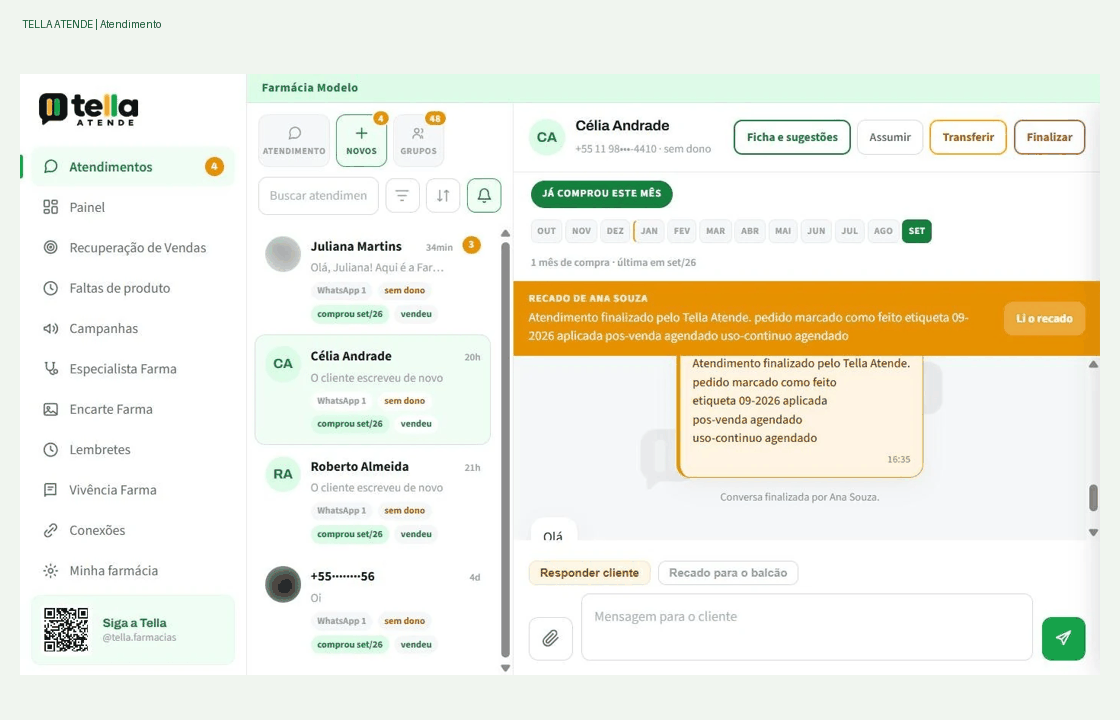Click the Buscar atendimento search field
Screen dimensions: 1120x720
pos(319,196)
